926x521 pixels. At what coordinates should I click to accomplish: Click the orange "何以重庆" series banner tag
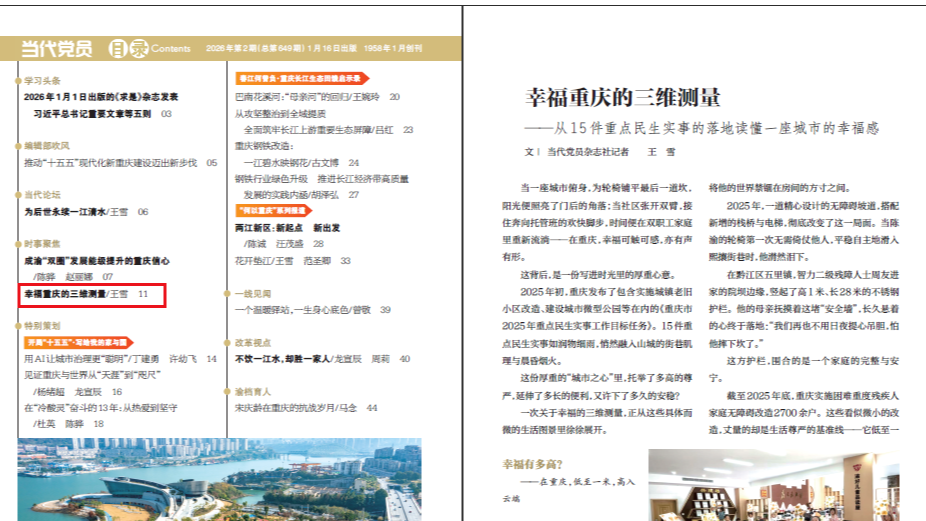(272, 212)
